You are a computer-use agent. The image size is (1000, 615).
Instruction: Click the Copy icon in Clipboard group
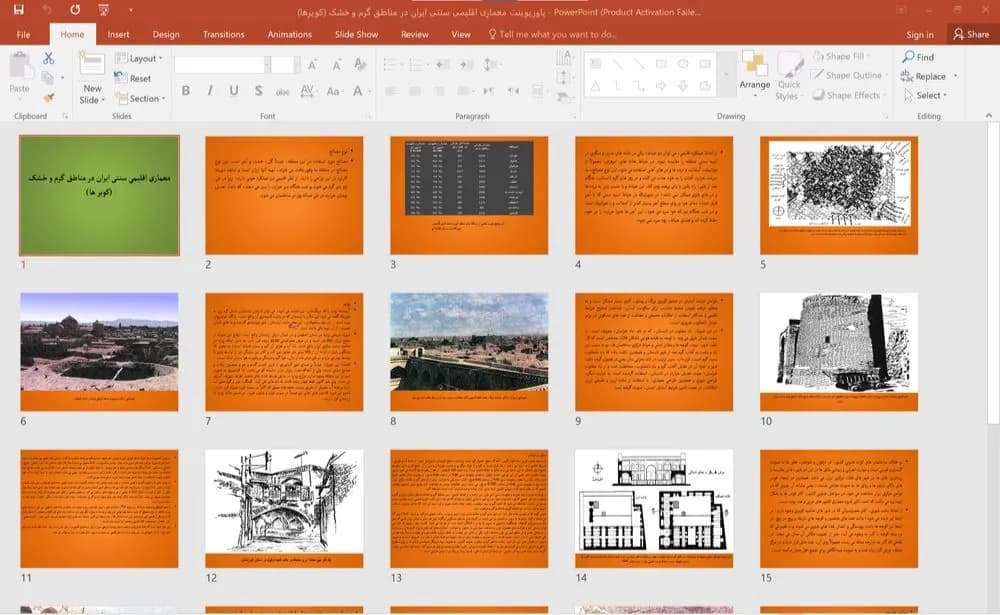pos(48,78)
